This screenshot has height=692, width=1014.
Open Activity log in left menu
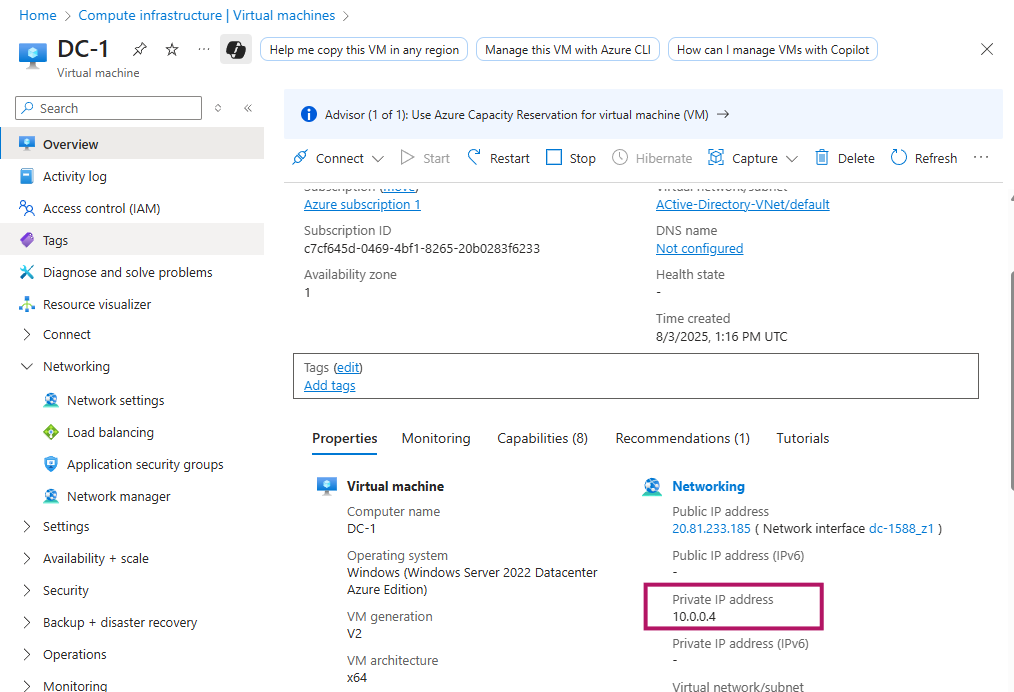[132, 176]
